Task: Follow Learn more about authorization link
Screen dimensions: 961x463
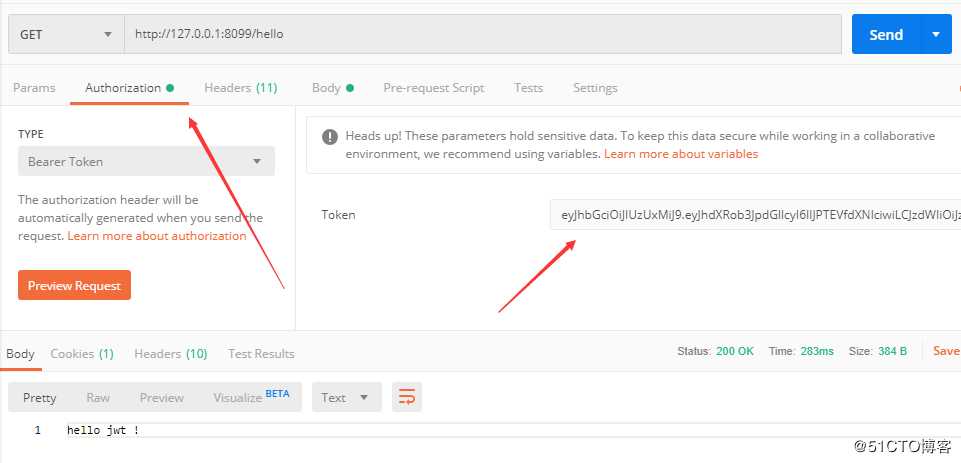Action: pos(157,235)
